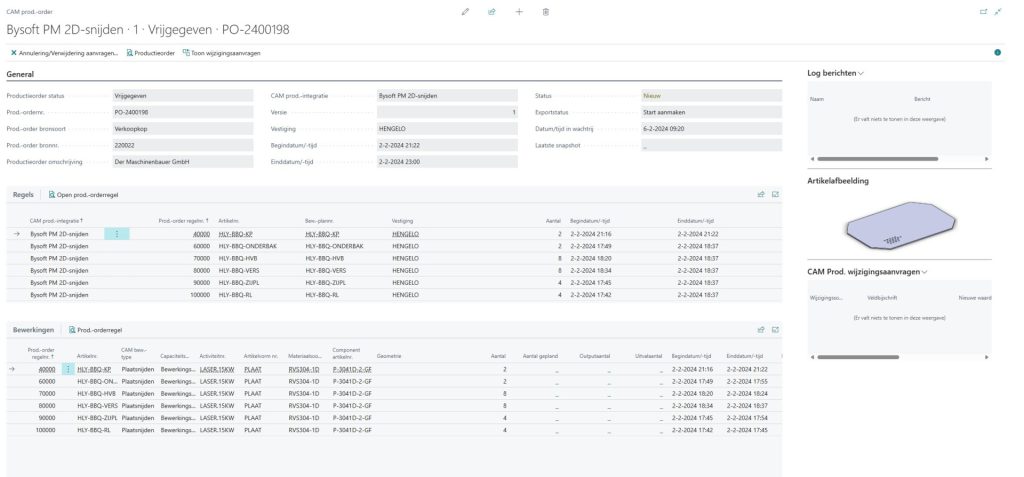Maximize the Regels section with expand icon
The width and height of the screenshot is (1024, 477).
click(x=775, y=194)
